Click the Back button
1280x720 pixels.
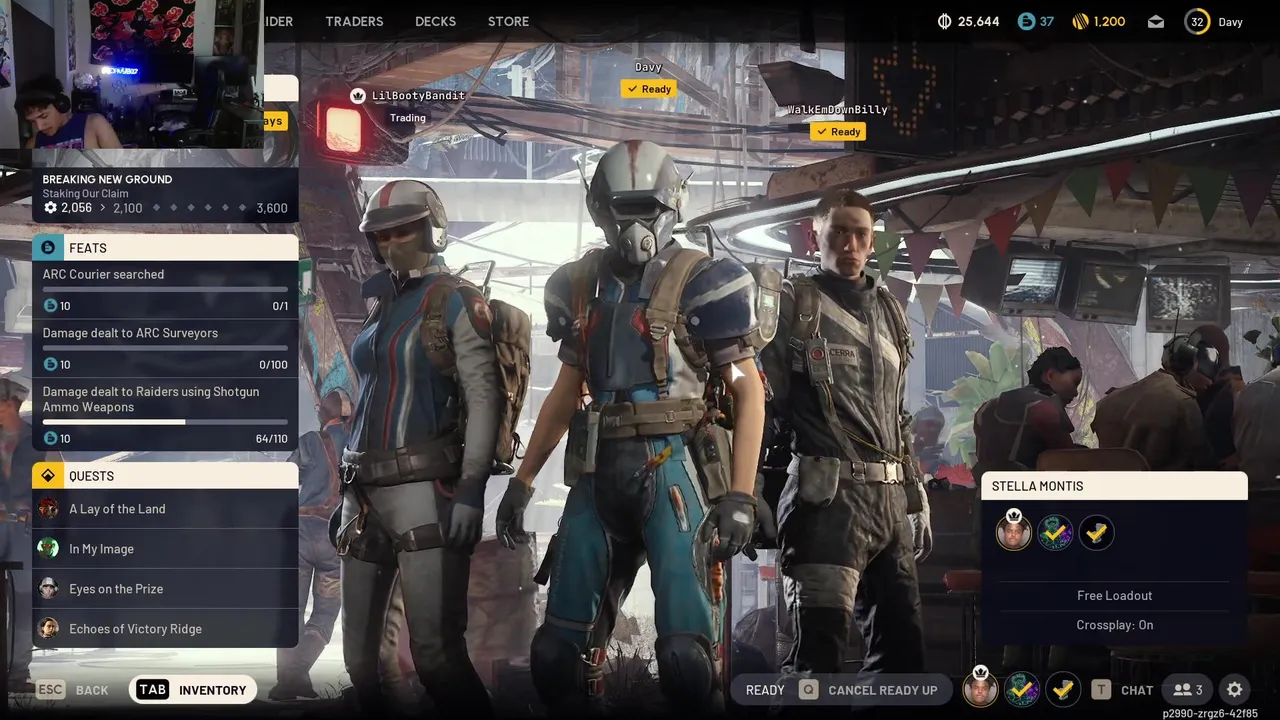(72, 690)
